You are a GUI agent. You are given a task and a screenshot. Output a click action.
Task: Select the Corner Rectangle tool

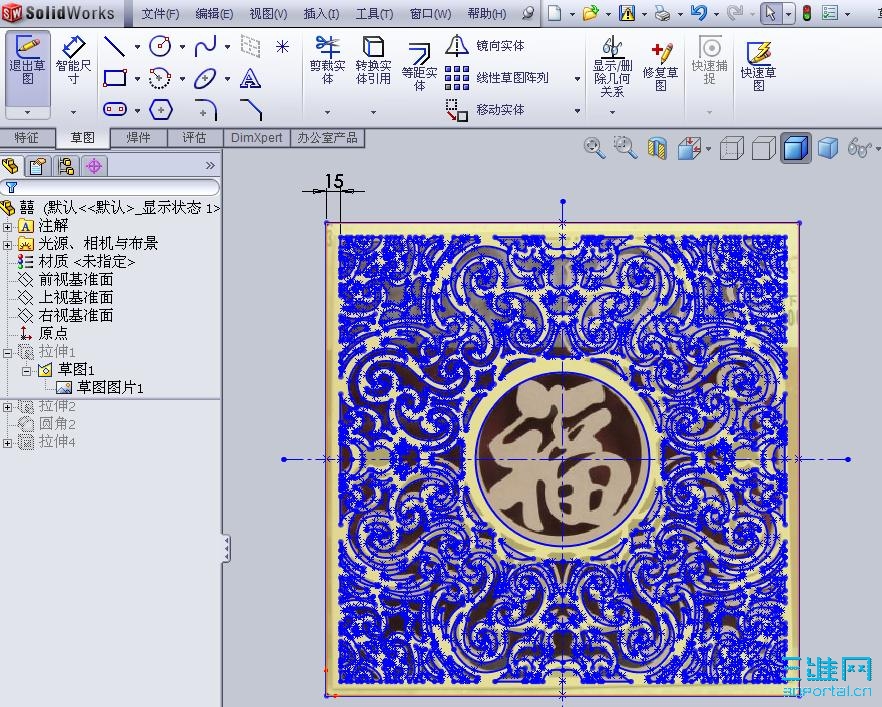coord(115,78)
